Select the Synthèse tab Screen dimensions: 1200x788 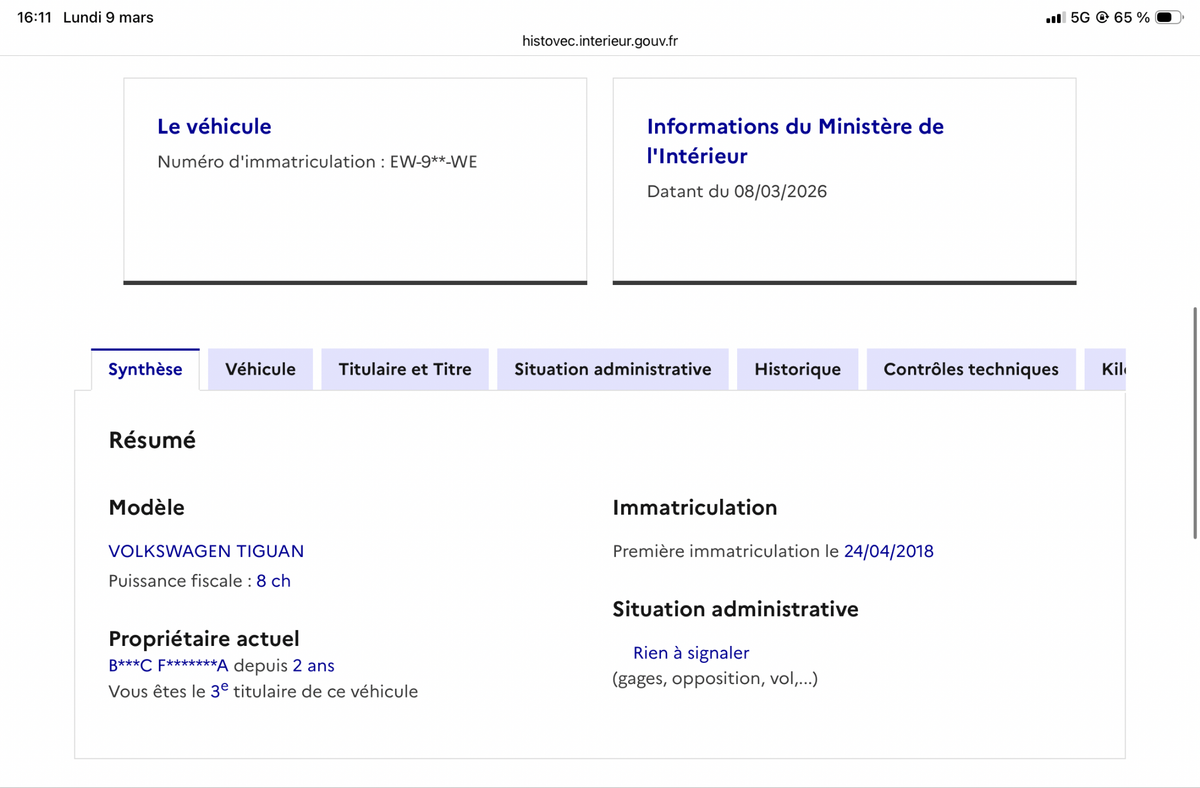(145, 369)
